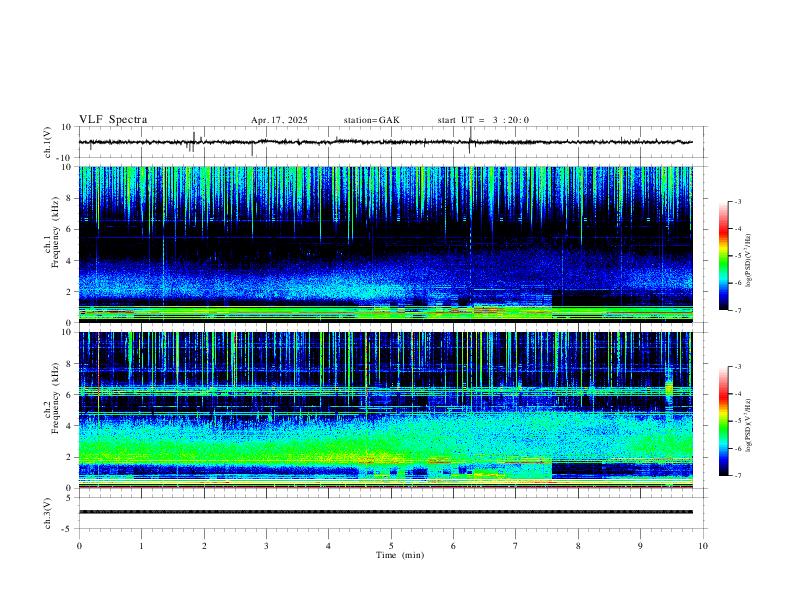Click the "8" kHz tick on ch.1 frequency axis
Screen dimensions: 792x612
coord(70,198)
